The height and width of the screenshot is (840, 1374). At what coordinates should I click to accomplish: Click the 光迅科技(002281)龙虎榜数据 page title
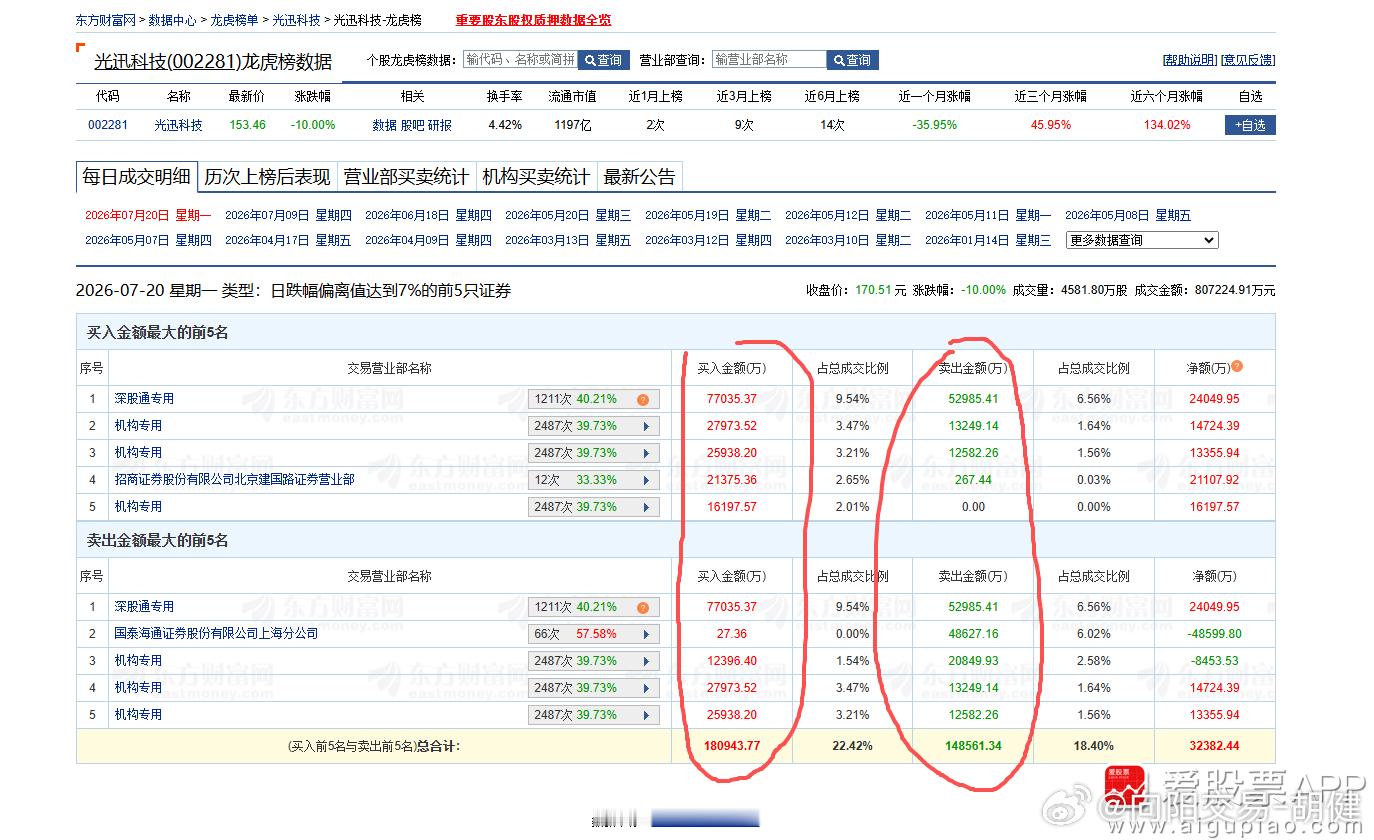213,61
